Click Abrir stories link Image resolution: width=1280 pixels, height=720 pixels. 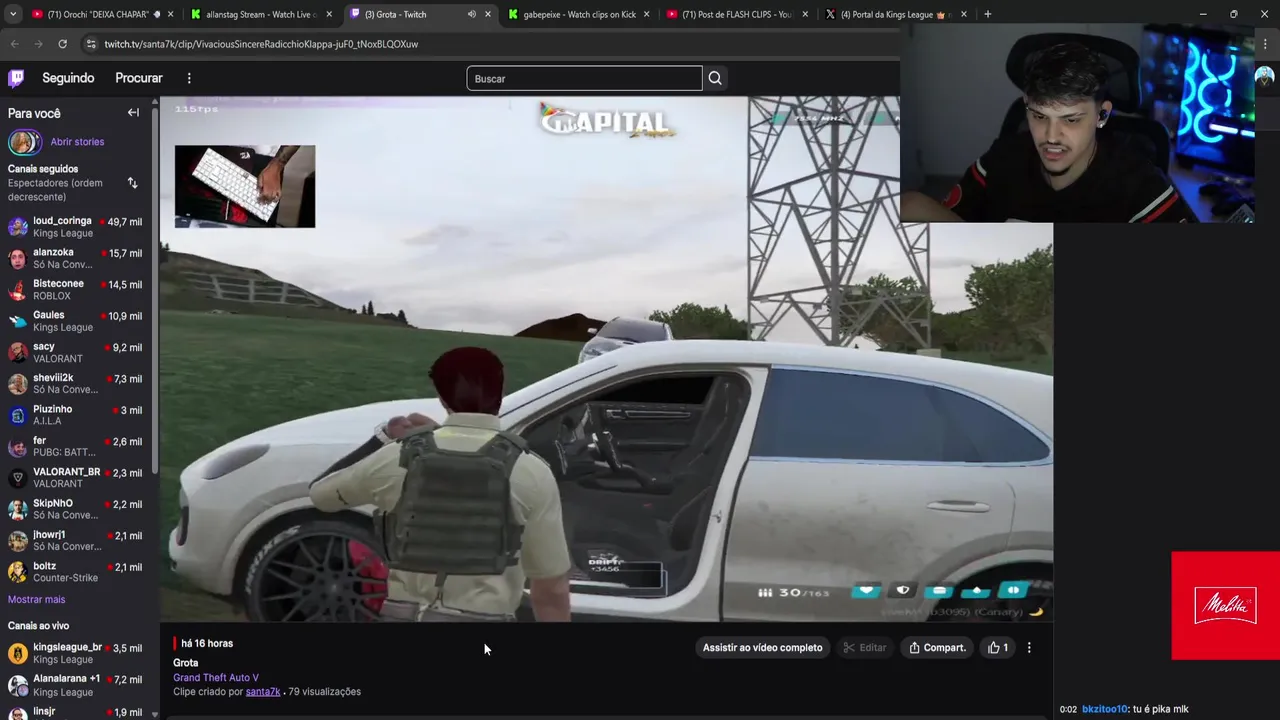point(77,142)
